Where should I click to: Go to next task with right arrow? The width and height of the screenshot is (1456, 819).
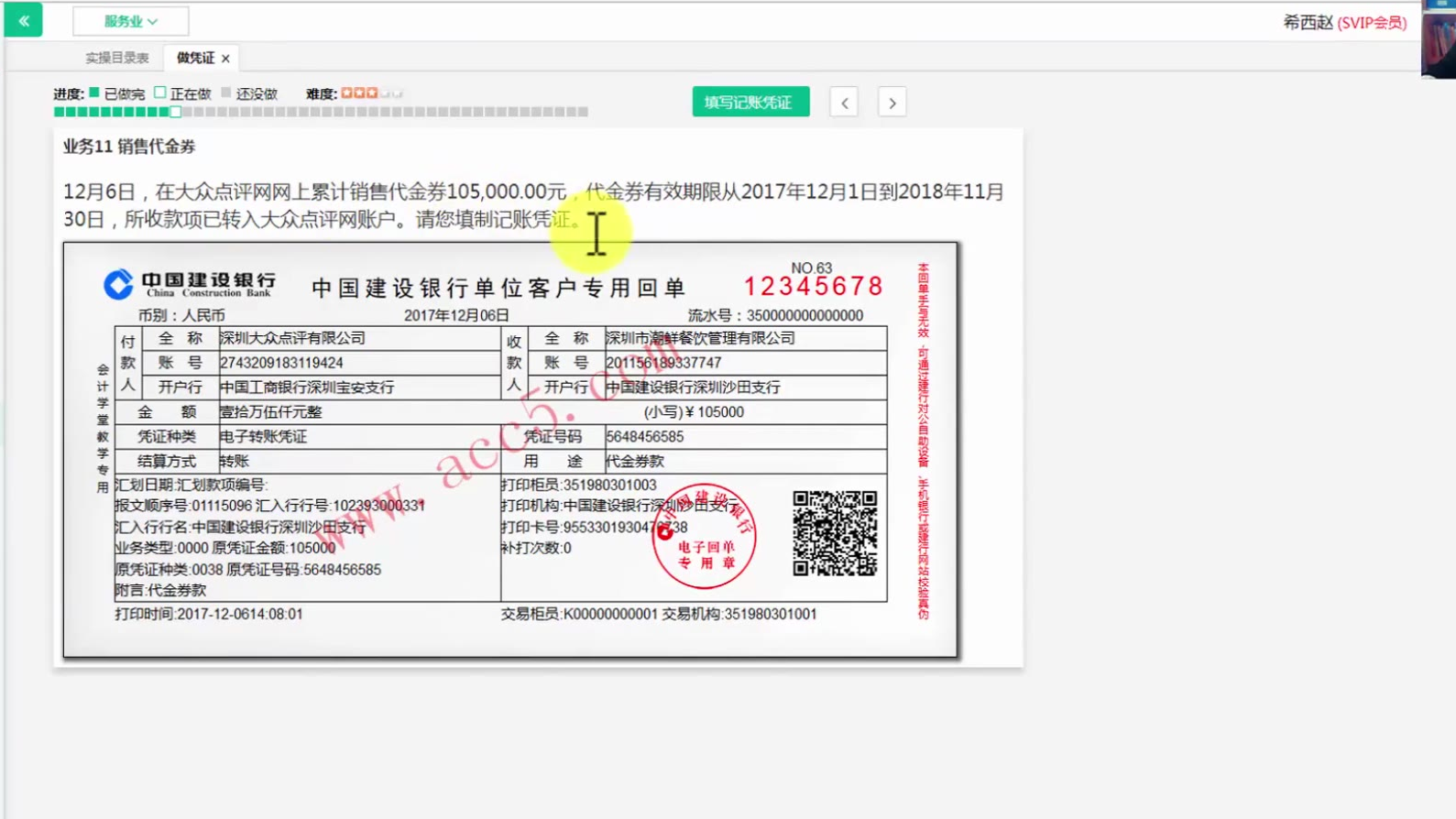(892, 103)
